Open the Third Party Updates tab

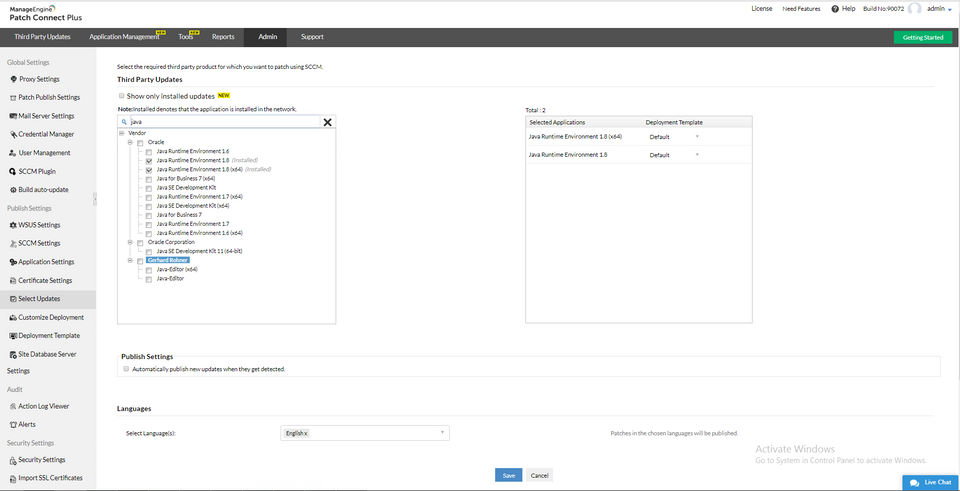42,37
